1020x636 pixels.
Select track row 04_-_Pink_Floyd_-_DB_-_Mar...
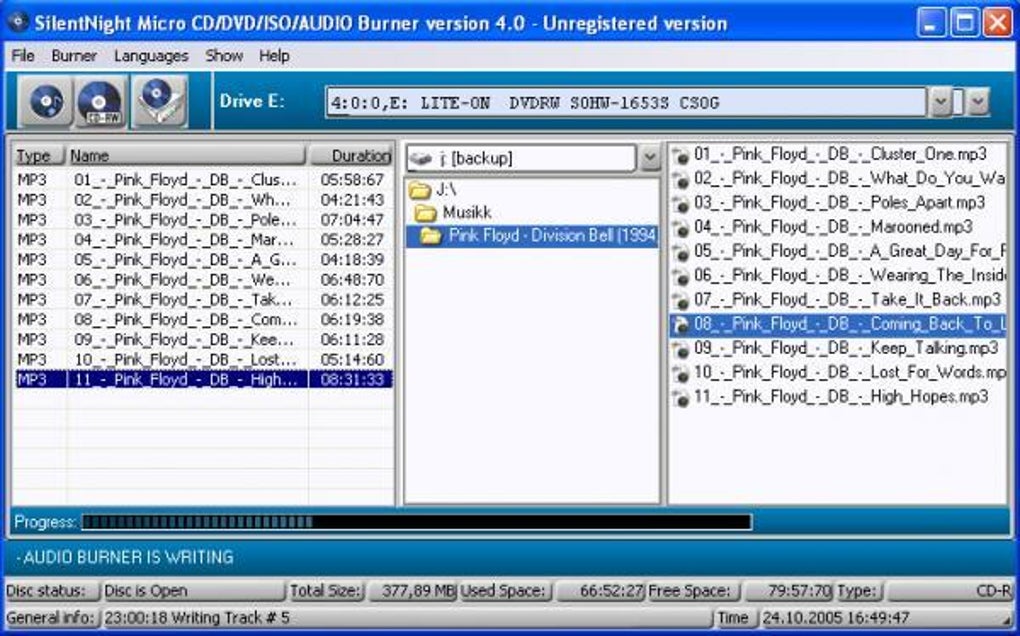coord(204,239)
